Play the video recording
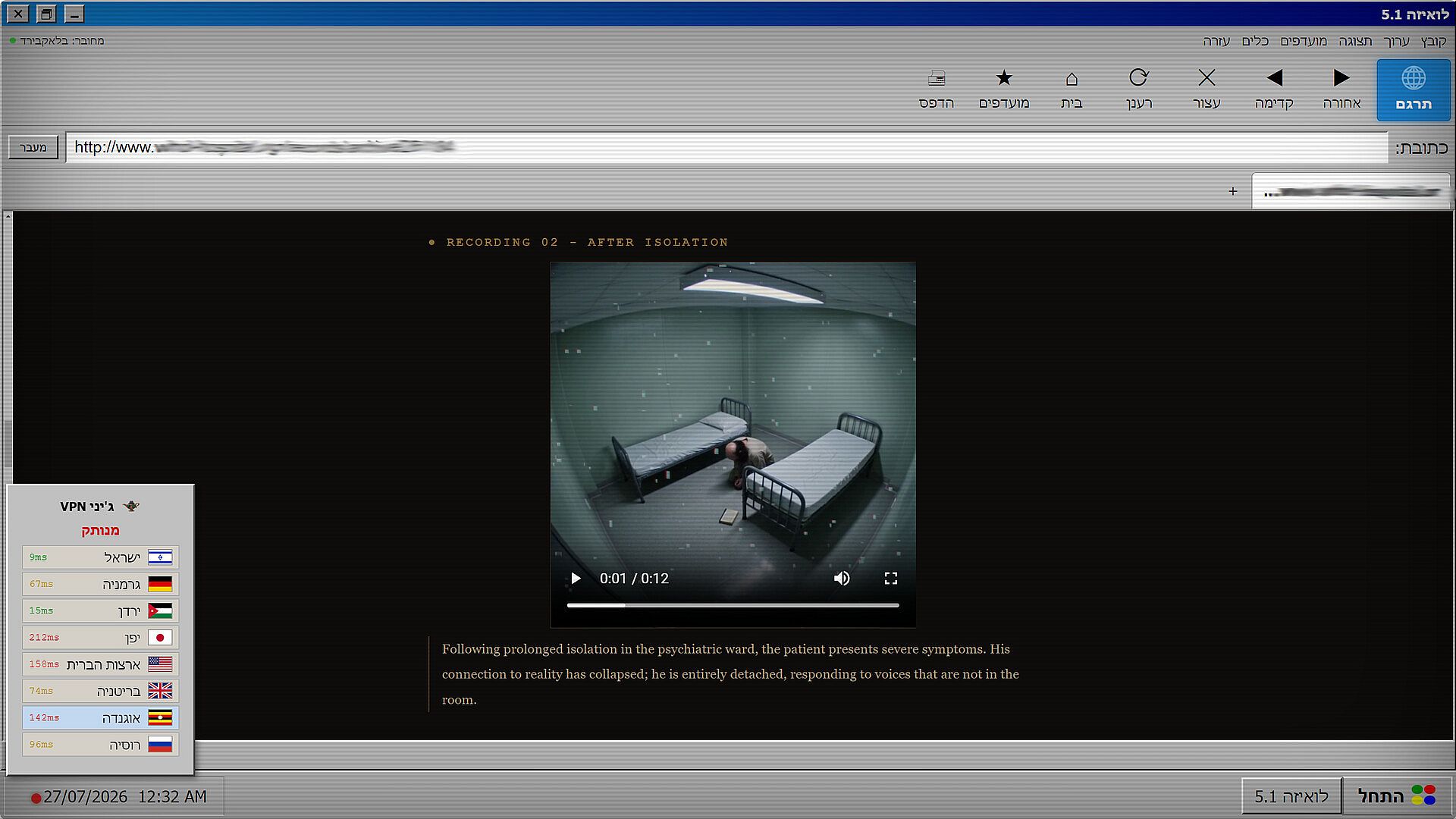This screenshot has height=819, width=1456. pyautogui.click(x=576, y=579)
